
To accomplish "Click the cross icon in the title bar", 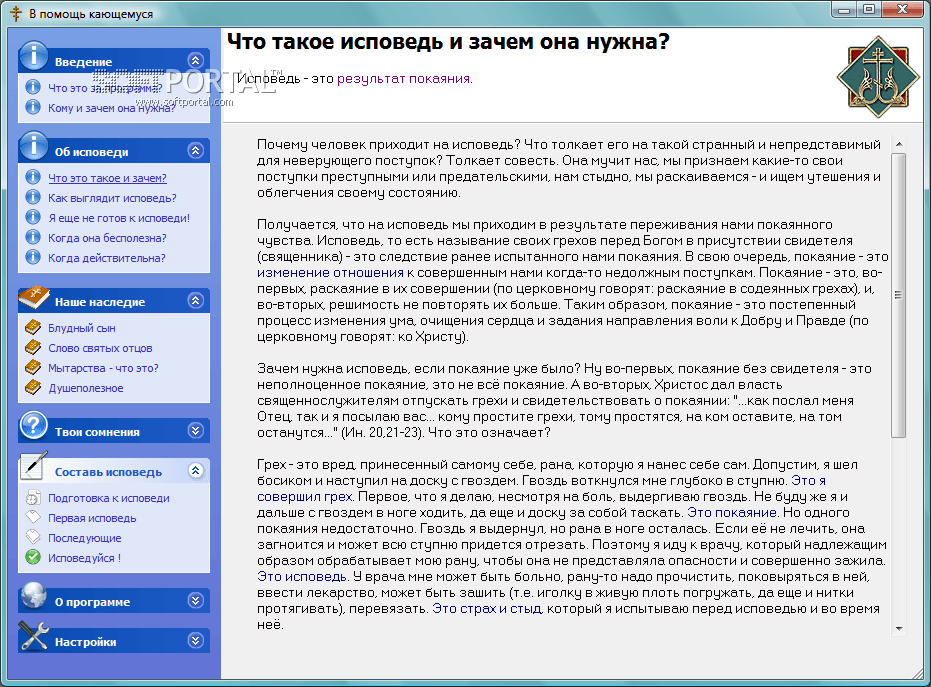I will tap(16, 13).
